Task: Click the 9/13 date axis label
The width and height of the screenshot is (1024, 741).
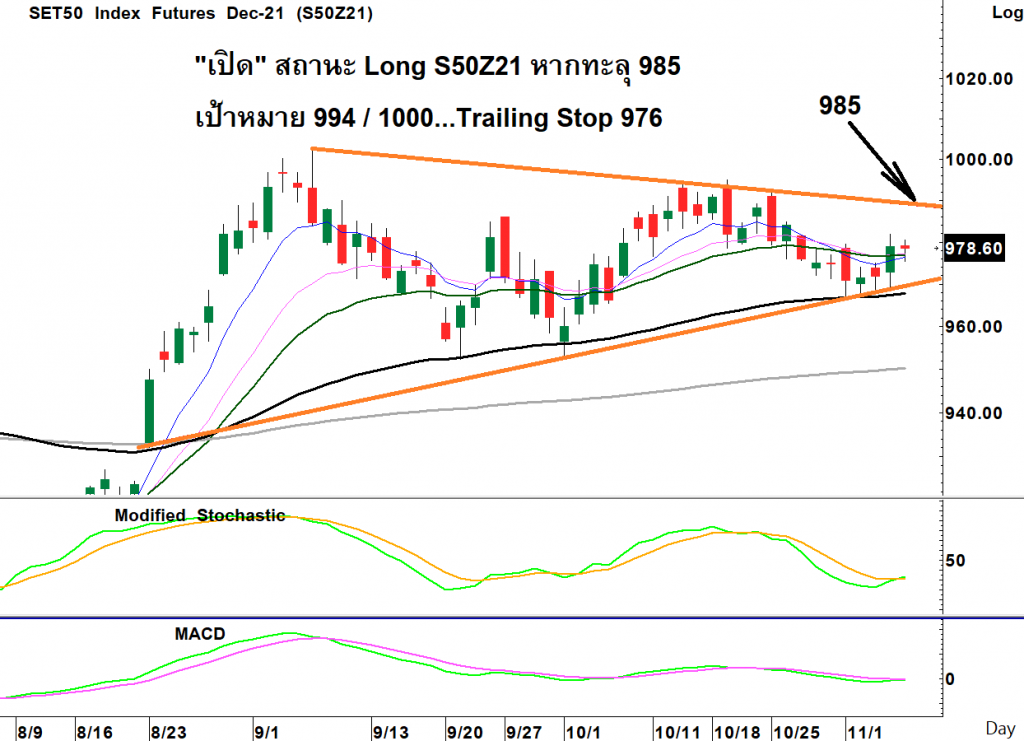Action: coord(391,732)
